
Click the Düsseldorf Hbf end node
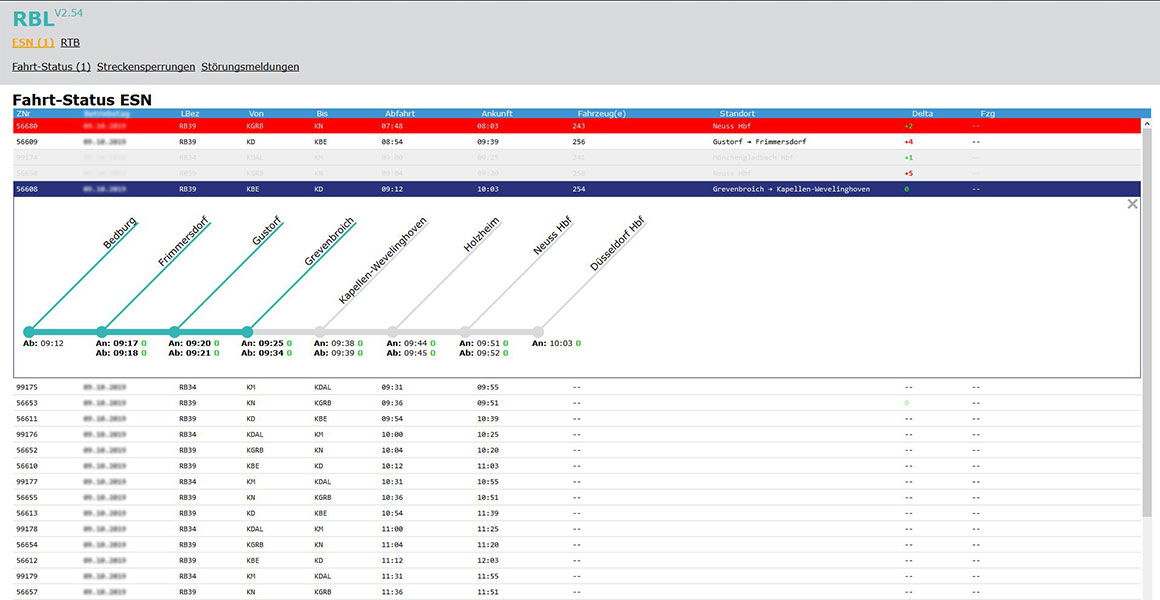coord(538,331)
